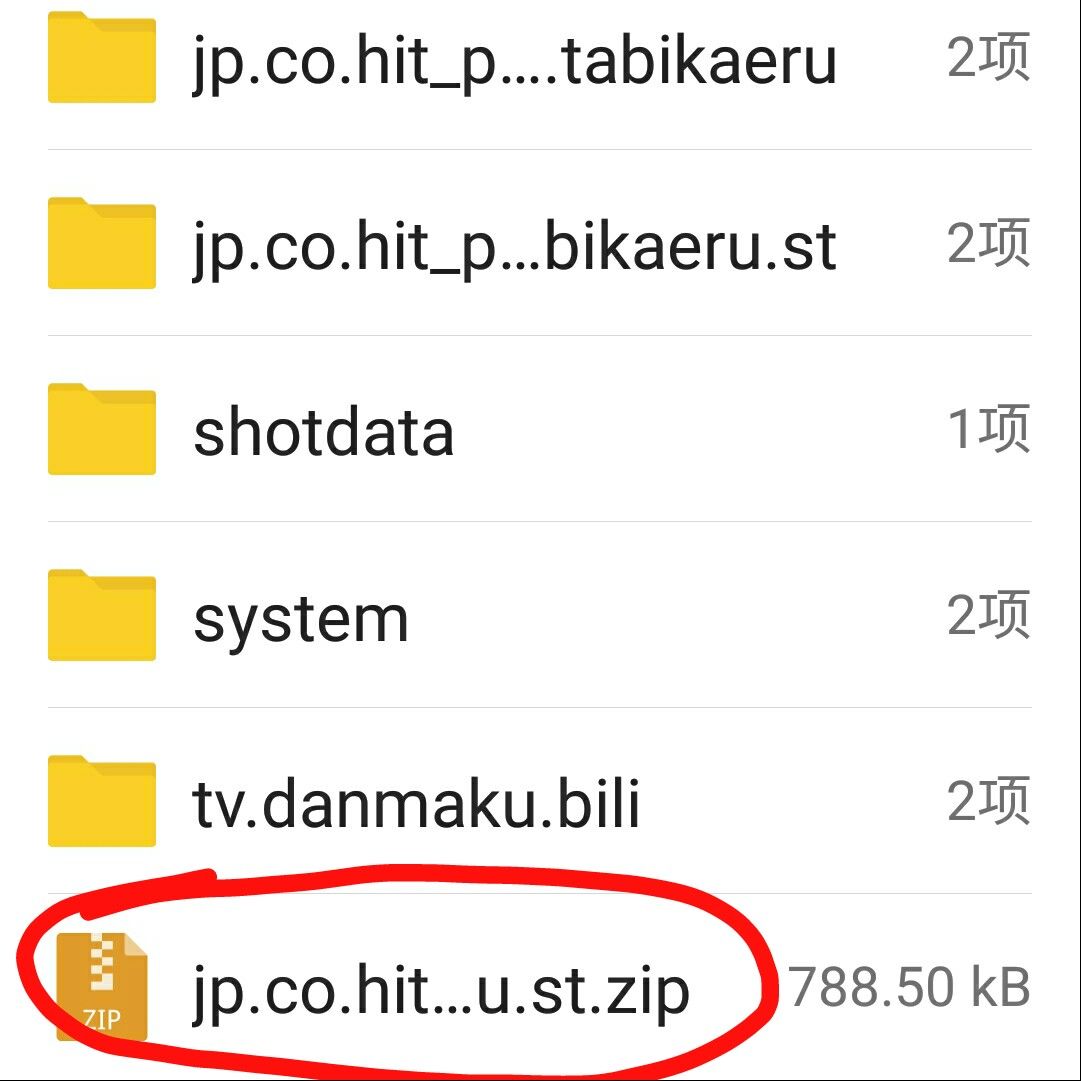Open tv.danmaku.bili folder label
Image resolution: width=1081 pixels, height=1081 pixels.
[x=416, y=804]
